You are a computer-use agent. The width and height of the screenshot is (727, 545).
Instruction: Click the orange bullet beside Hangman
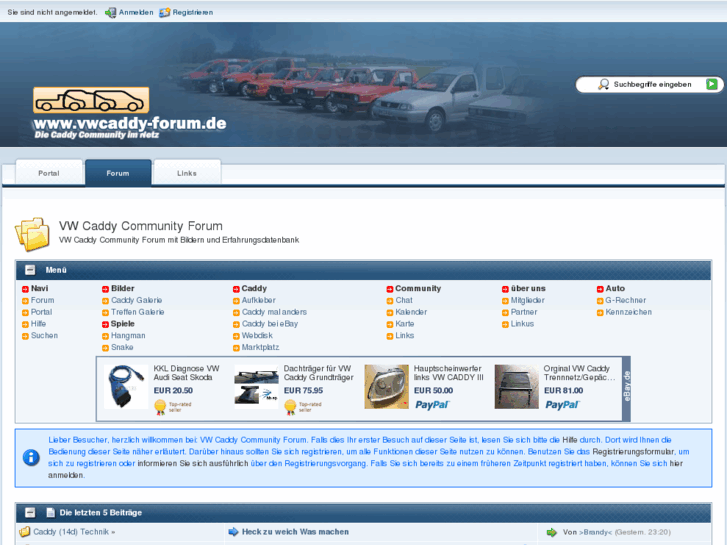coord(105,336)
